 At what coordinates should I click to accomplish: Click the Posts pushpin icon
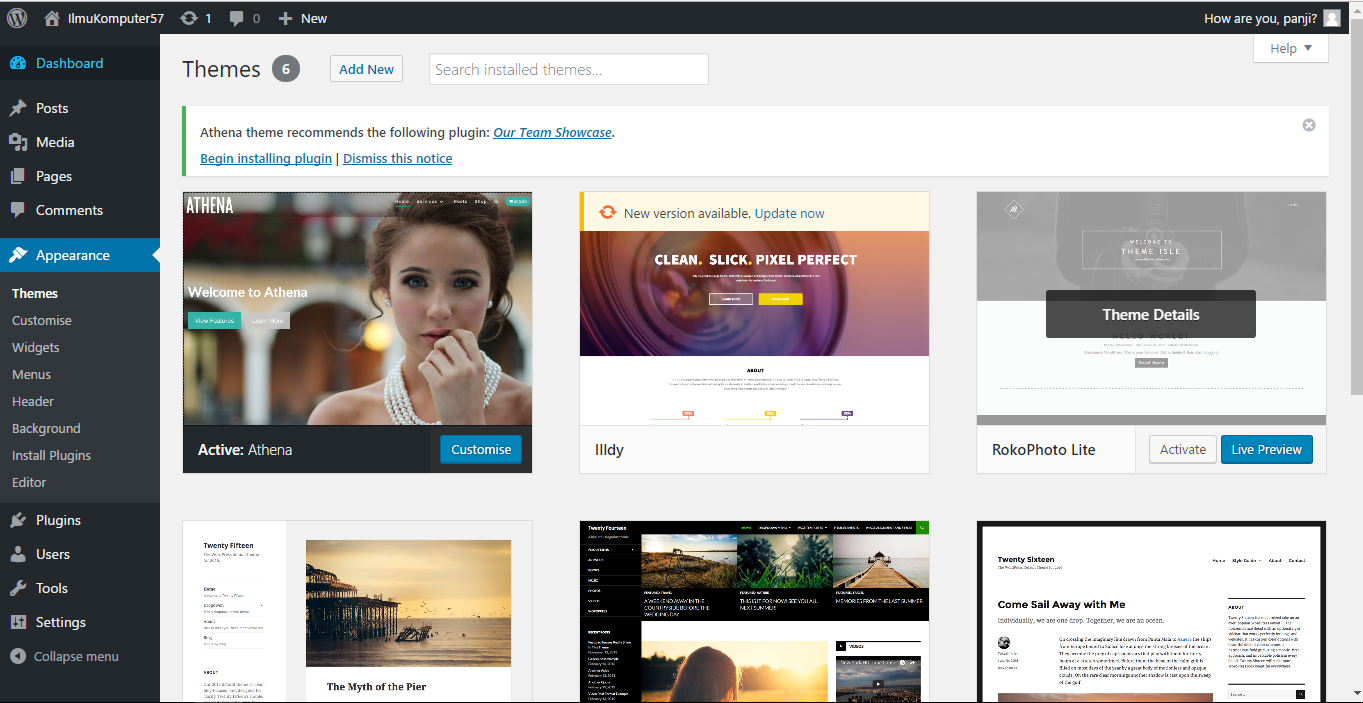[x=18, y=108]
